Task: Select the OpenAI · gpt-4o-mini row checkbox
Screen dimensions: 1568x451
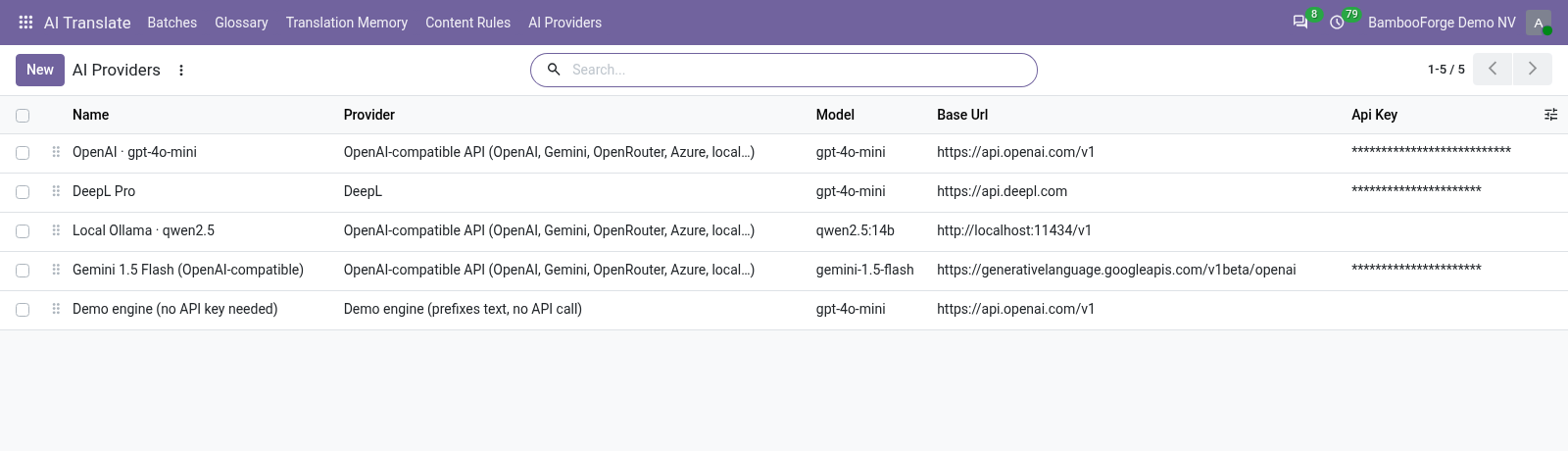Action: [23, 153]
